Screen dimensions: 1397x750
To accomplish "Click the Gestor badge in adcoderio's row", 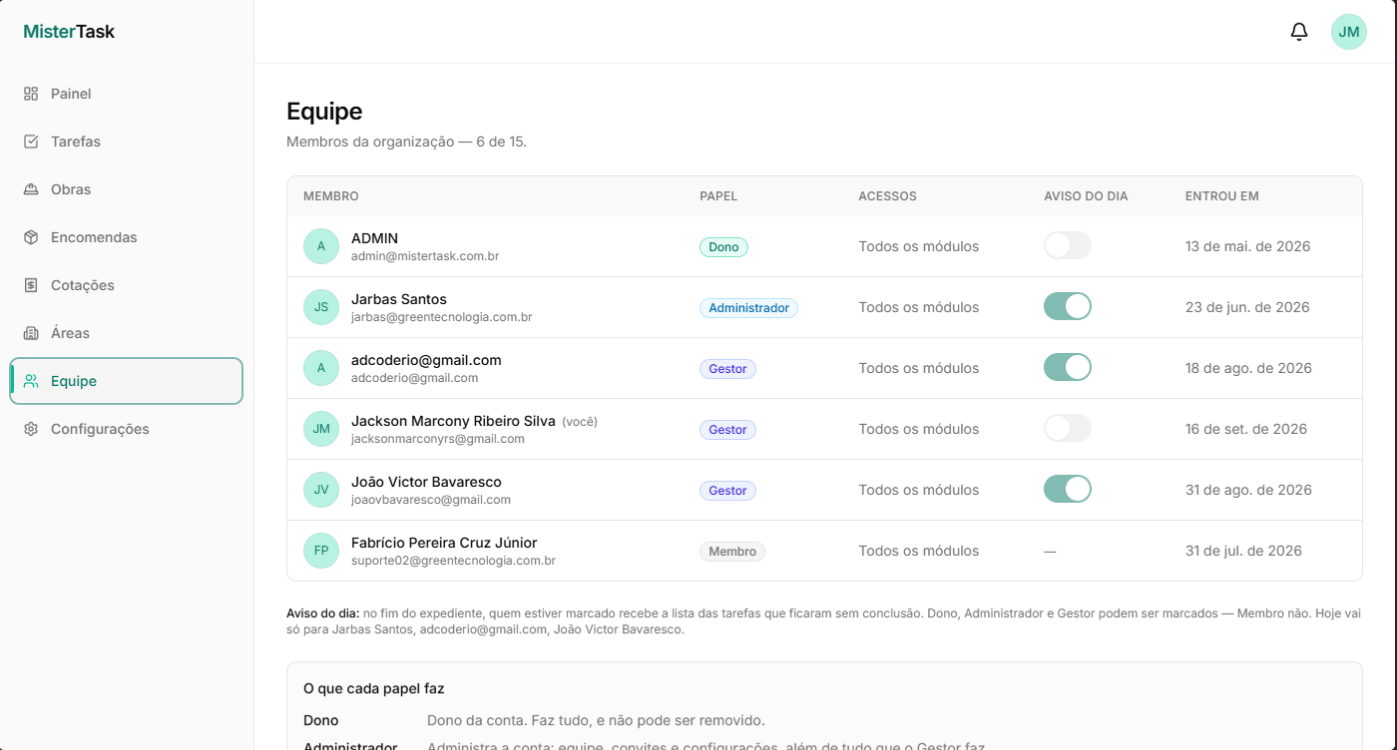I will pyautogui.click(x=727, y=369).
